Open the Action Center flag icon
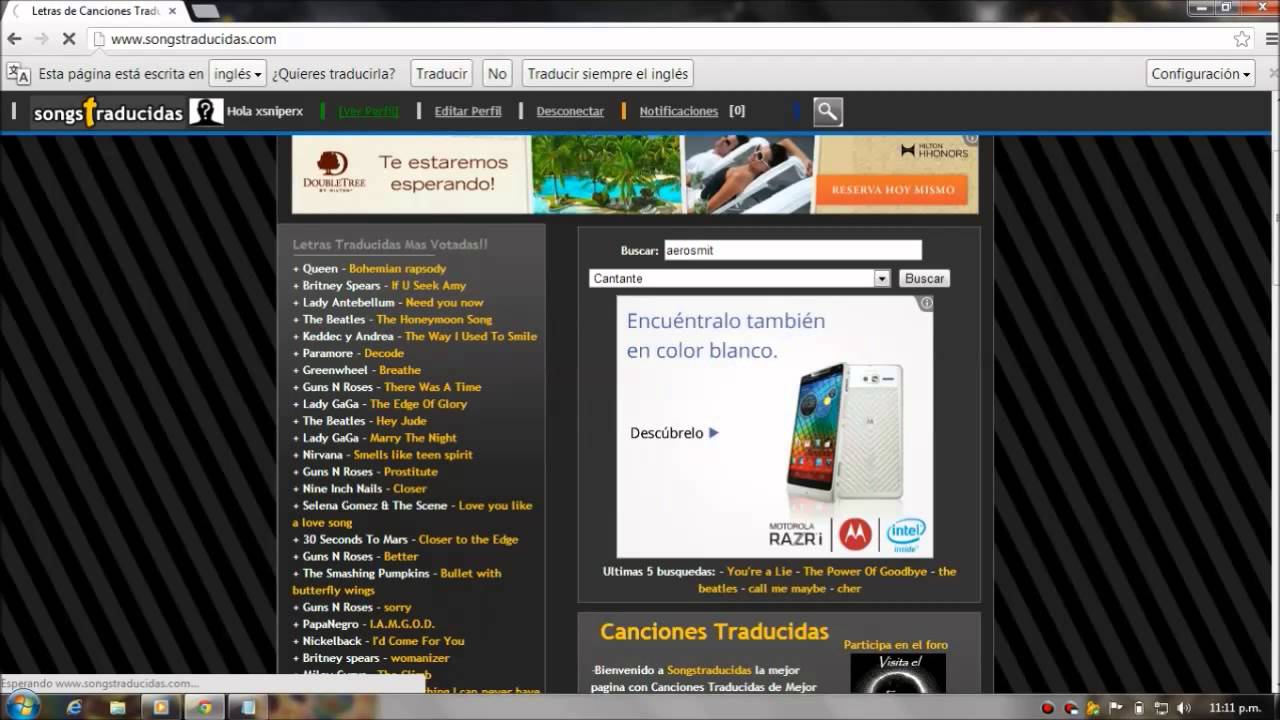 (1116, 708)
